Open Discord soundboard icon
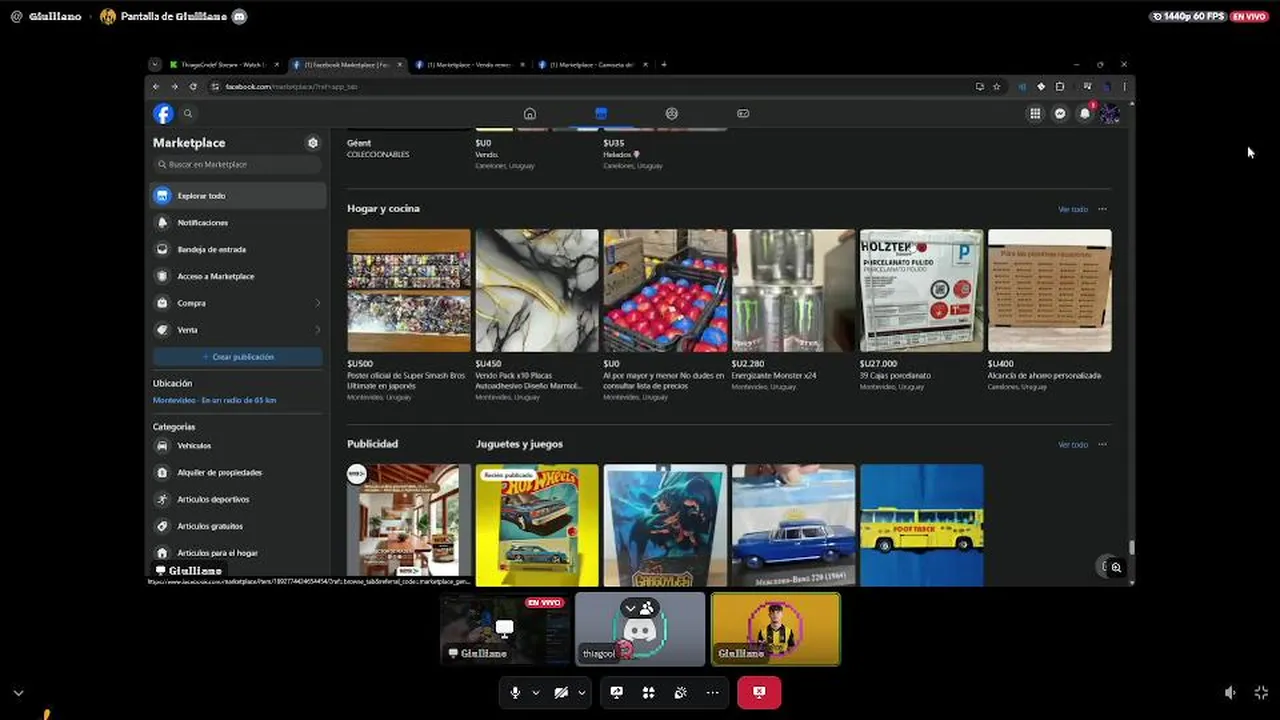The width and height of the screenshot is (1280, 720). click(x=680, y=692)
